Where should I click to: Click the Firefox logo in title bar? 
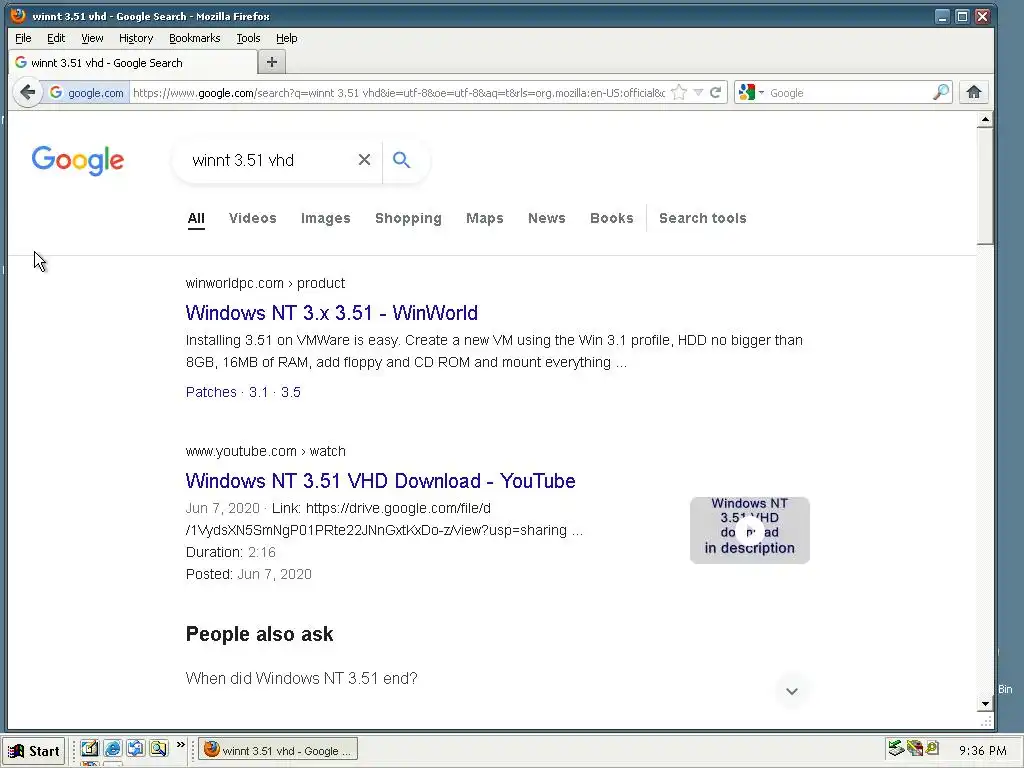coord(18,16)
